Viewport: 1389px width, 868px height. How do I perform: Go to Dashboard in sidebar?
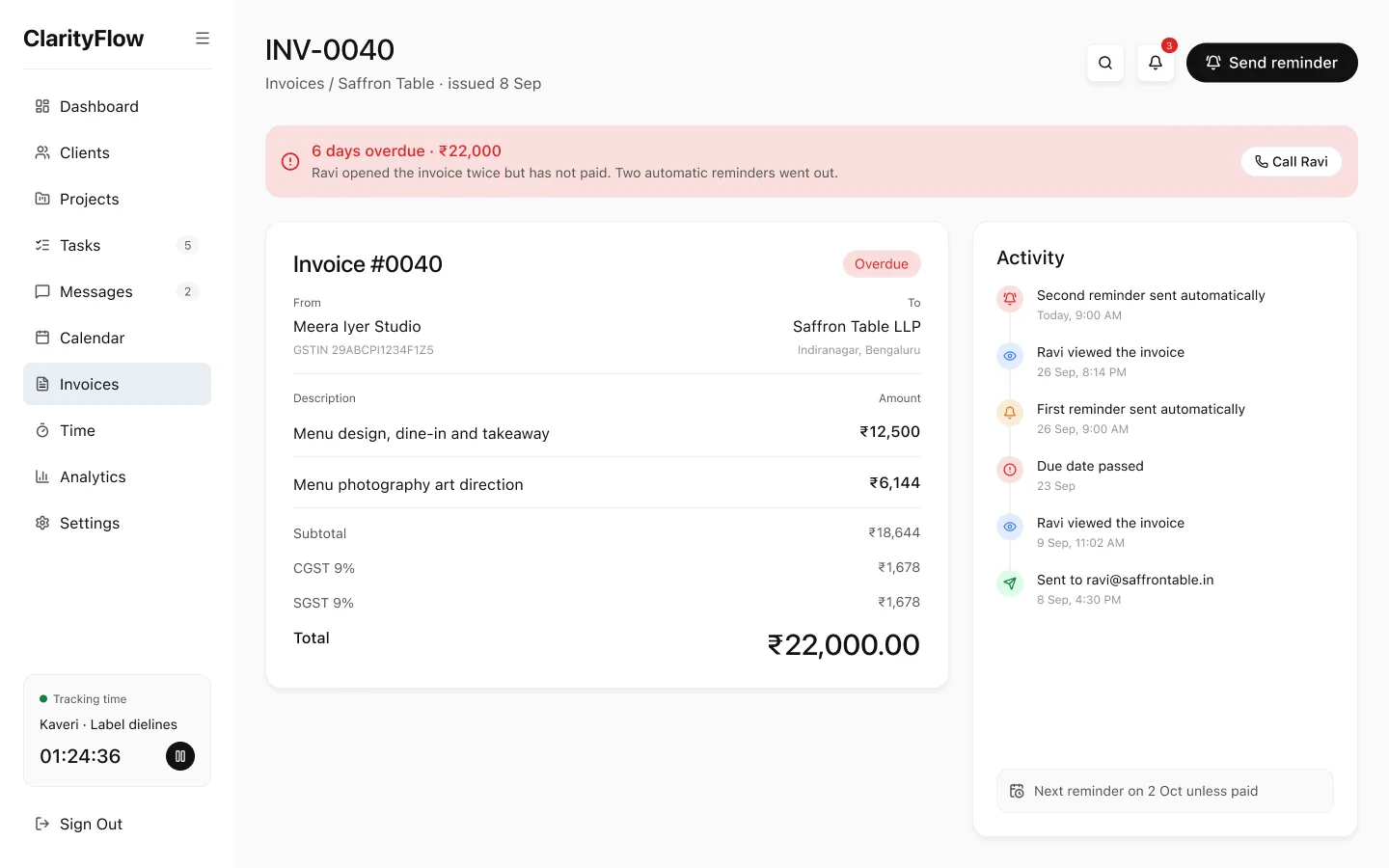(117, 106)
